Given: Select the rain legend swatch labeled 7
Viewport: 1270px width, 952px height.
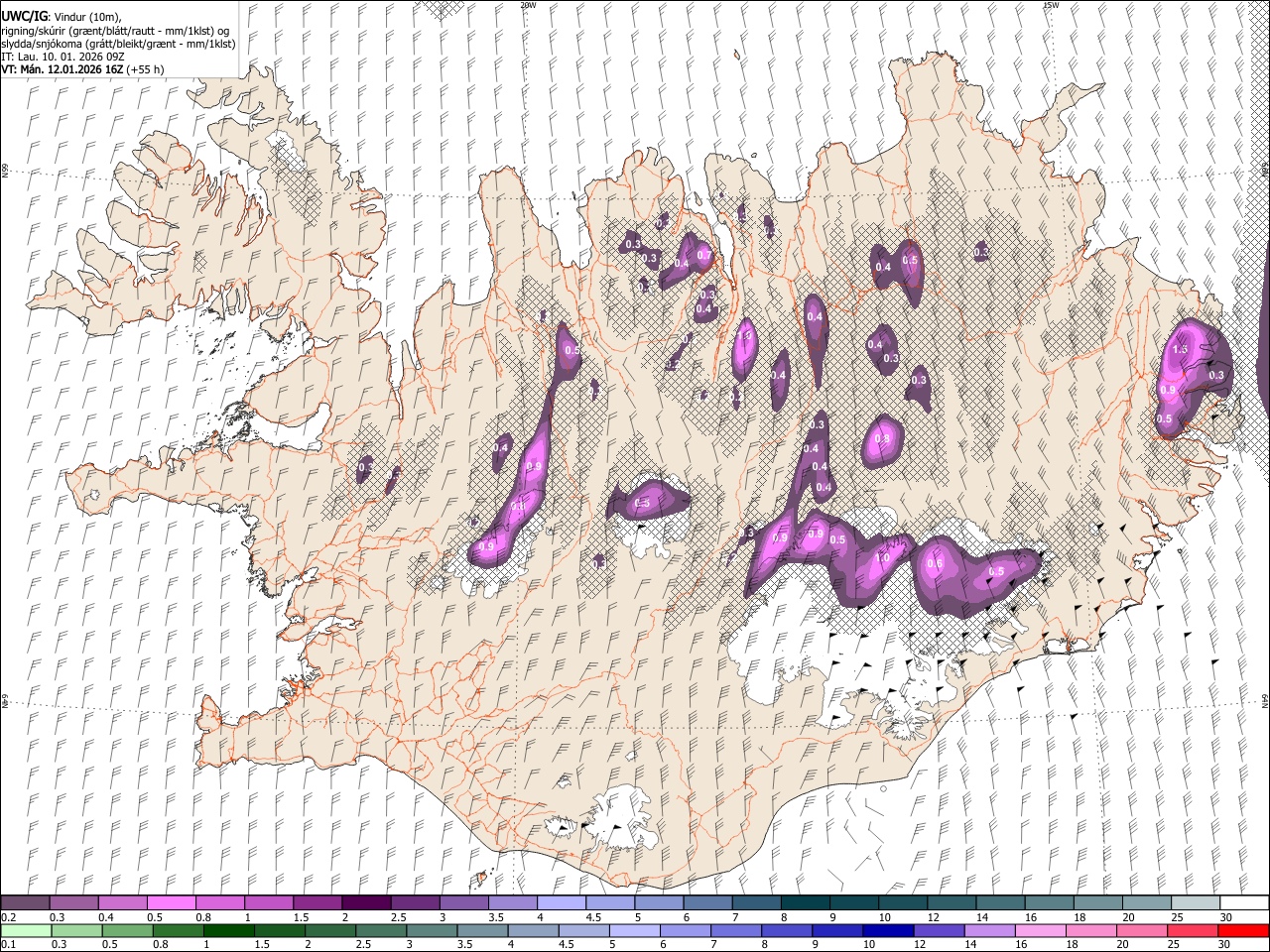Looking at the screenshot, I should click(x=735, y=930).
